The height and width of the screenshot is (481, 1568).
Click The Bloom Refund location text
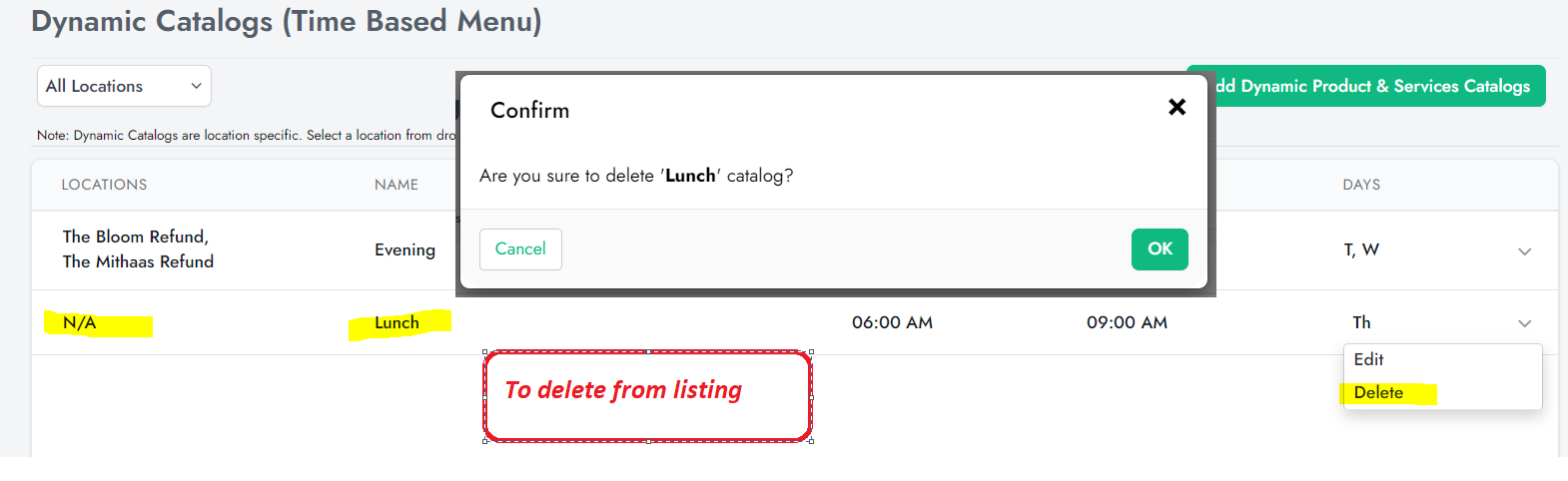click(135, 237)
